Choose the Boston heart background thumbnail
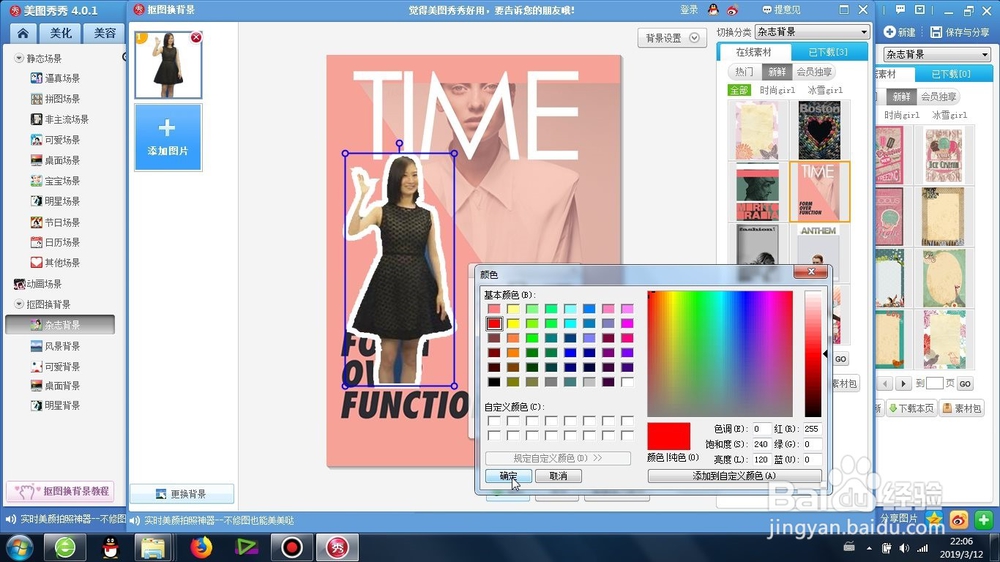Image resolution: width=1000 pixels, height=562 pixels. click(820, 130)
